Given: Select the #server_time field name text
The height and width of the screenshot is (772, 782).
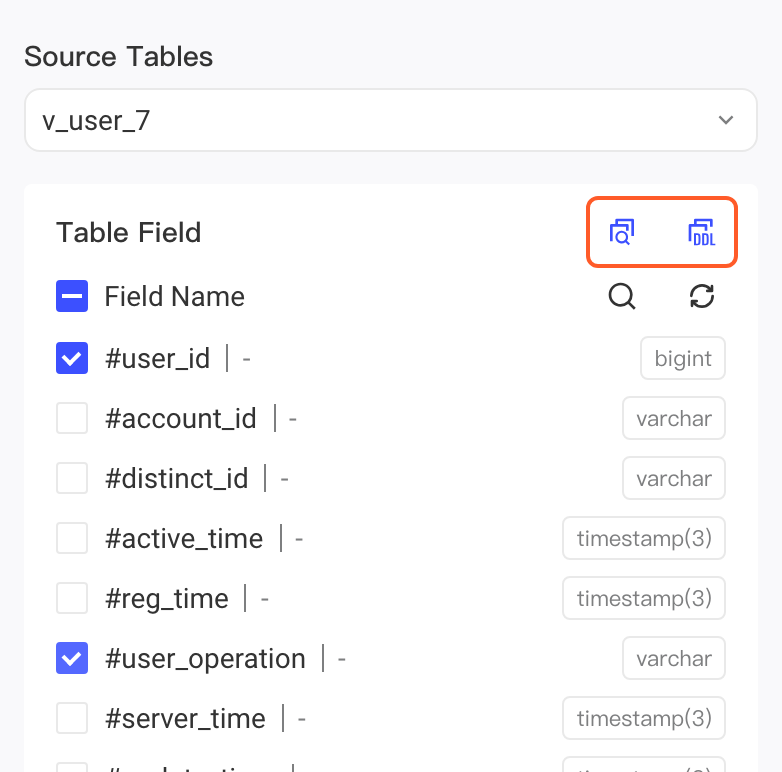Looking at the screenshot, I should pyautogui.click(x=185, y=719).
